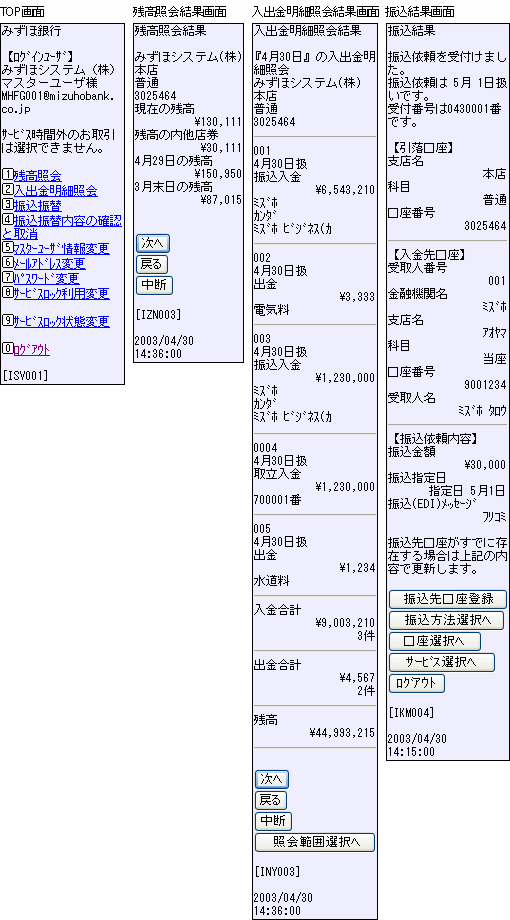Click entry 001 amount ¥6,543,210

click(344, 190)
